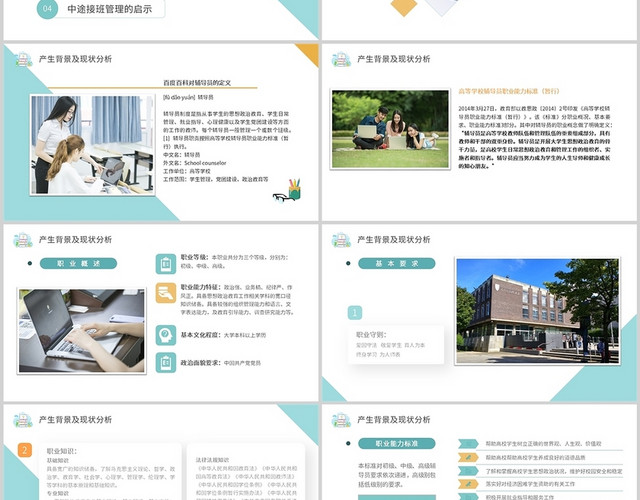Click the "职业概述" pill label

[x=78, y=263]
